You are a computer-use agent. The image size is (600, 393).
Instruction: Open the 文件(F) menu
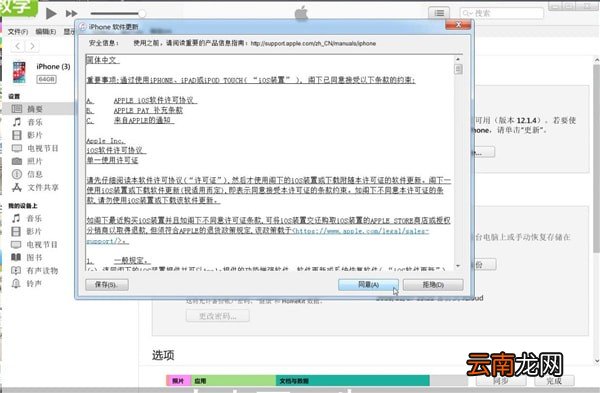click(18, 32)
